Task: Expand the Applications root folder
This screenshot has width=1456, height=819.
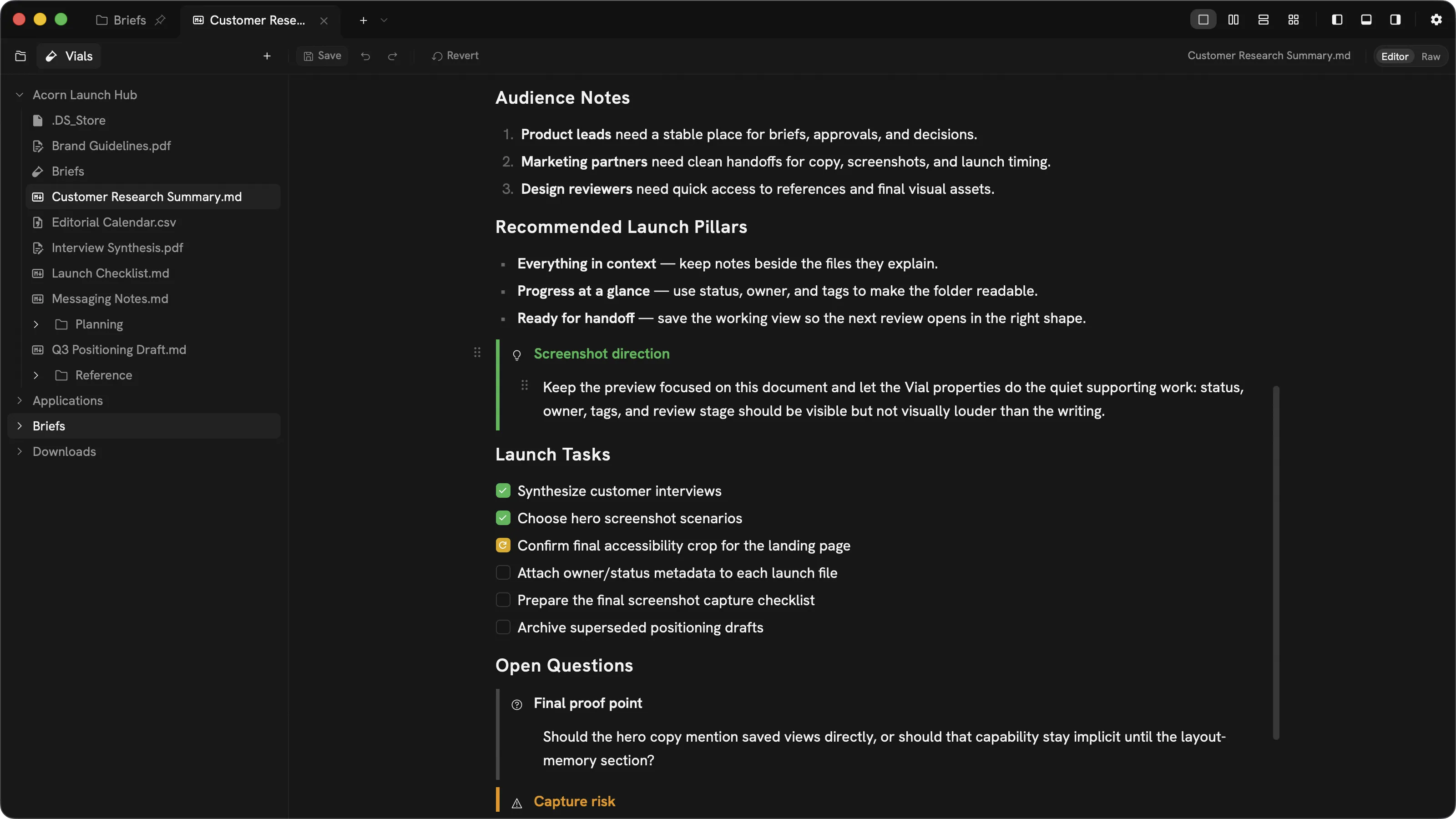Action: 20,401
